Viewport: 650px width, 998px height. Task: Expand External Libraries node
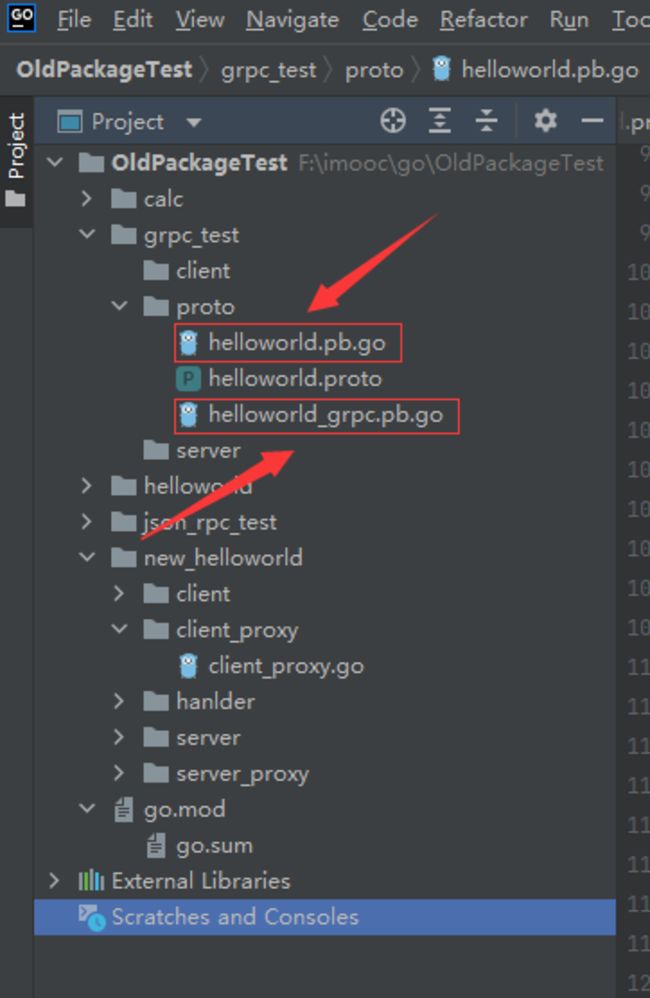(x=54, y=882)
